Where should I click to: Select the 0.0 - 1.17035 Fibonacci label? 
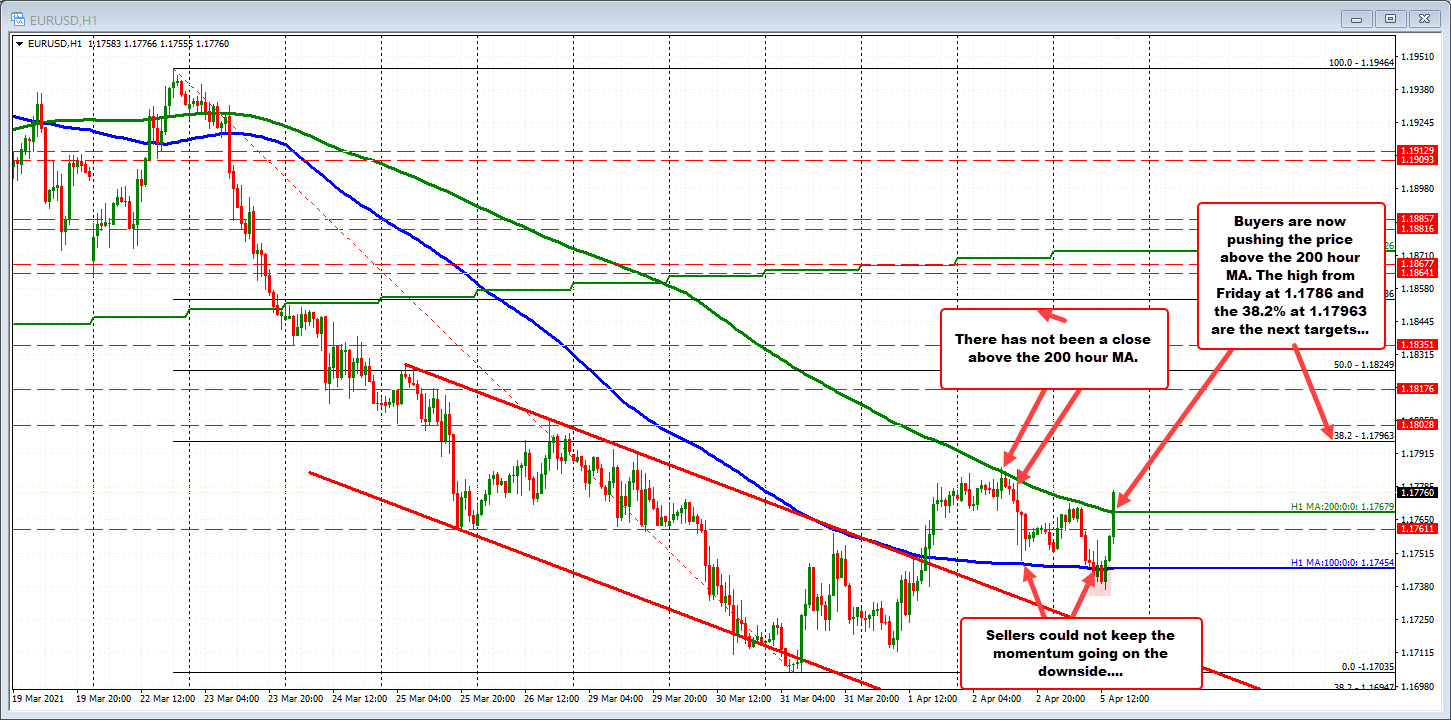click(x=1367, y=666)
